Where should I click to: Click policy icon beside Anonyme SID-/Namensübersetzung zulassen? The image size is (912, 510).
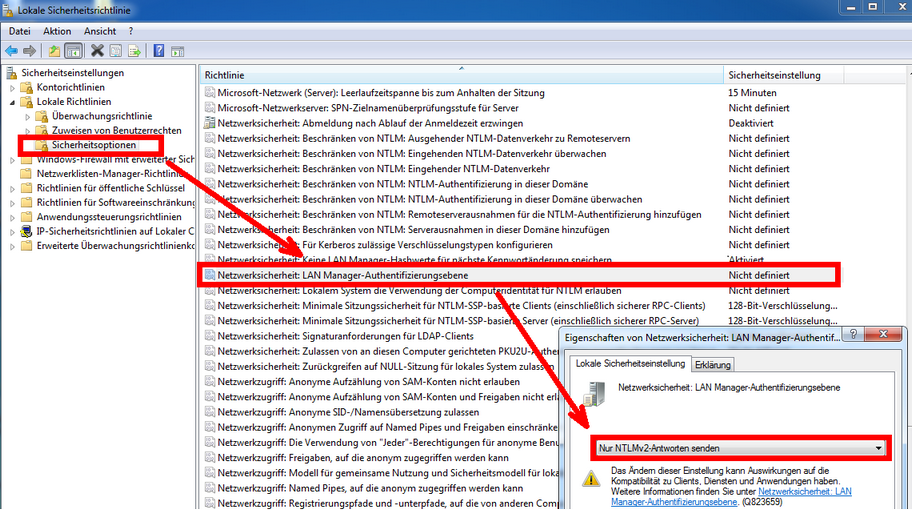[x=209, y=412]
